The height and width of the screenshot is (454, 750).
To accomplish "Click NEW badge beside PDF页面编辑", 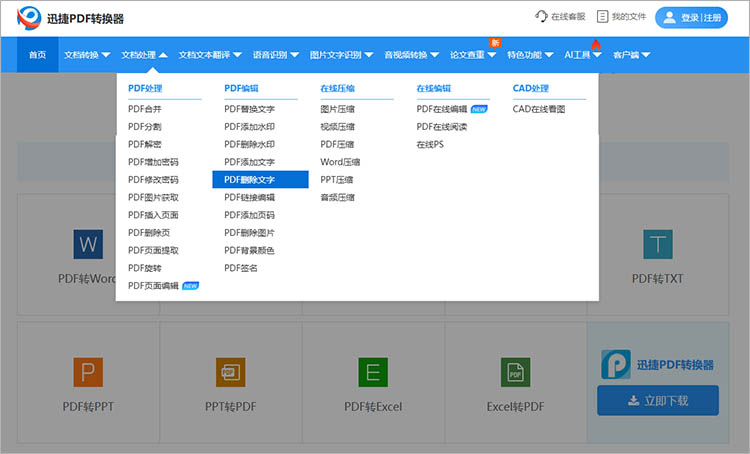I will 190,286.
